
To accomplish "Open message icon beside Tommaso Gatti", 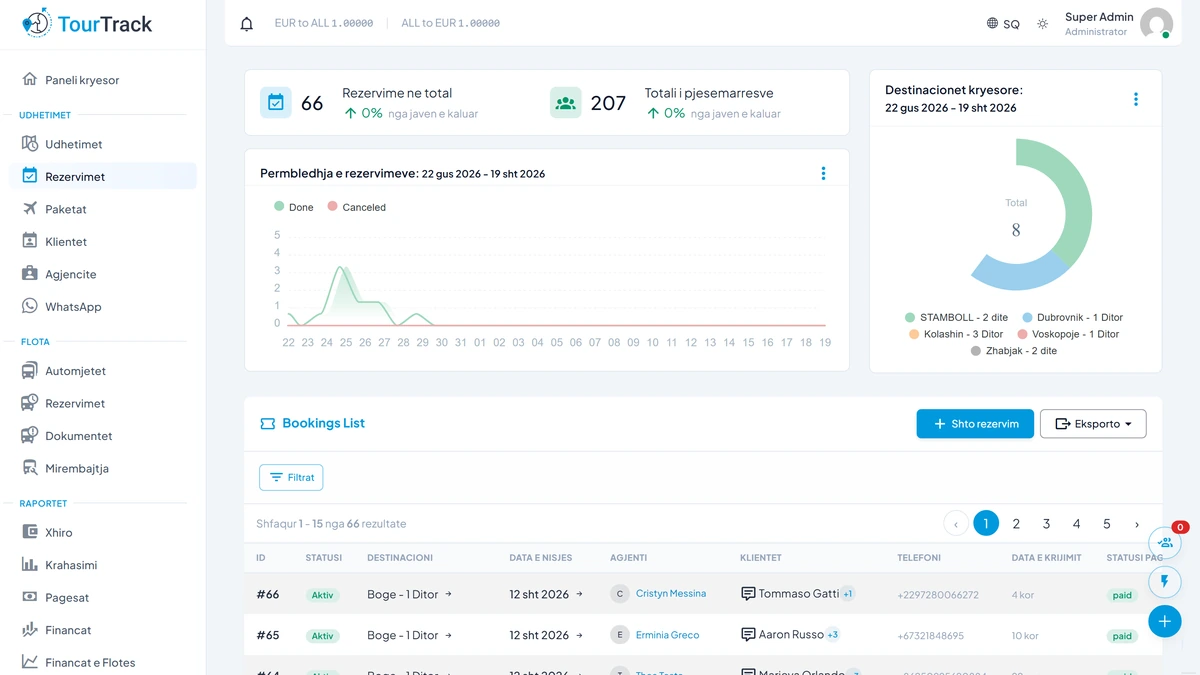I will click(x=748, y=594).
